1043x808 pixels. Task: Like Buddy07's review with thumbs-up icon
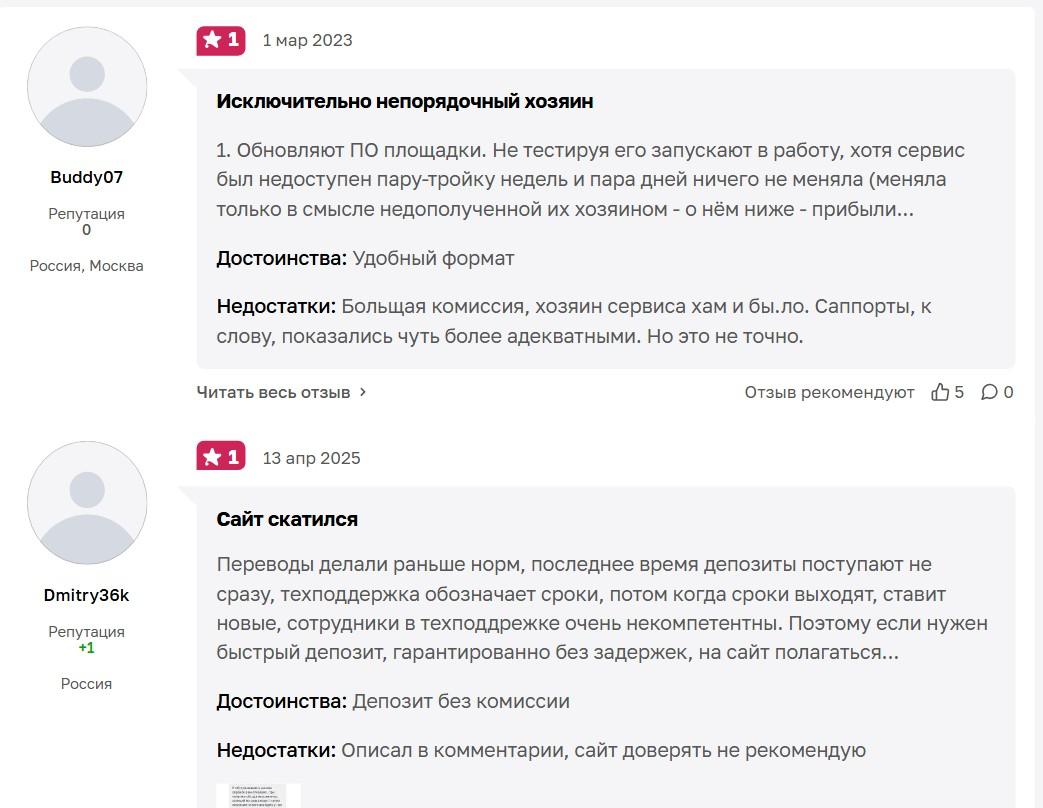[940, 392]
